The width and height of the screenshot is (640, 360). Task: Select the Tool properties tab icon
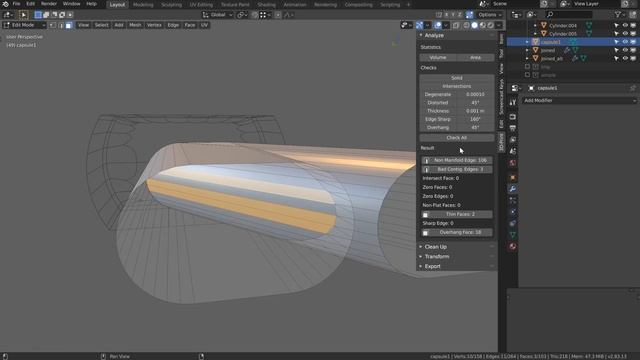513,102
